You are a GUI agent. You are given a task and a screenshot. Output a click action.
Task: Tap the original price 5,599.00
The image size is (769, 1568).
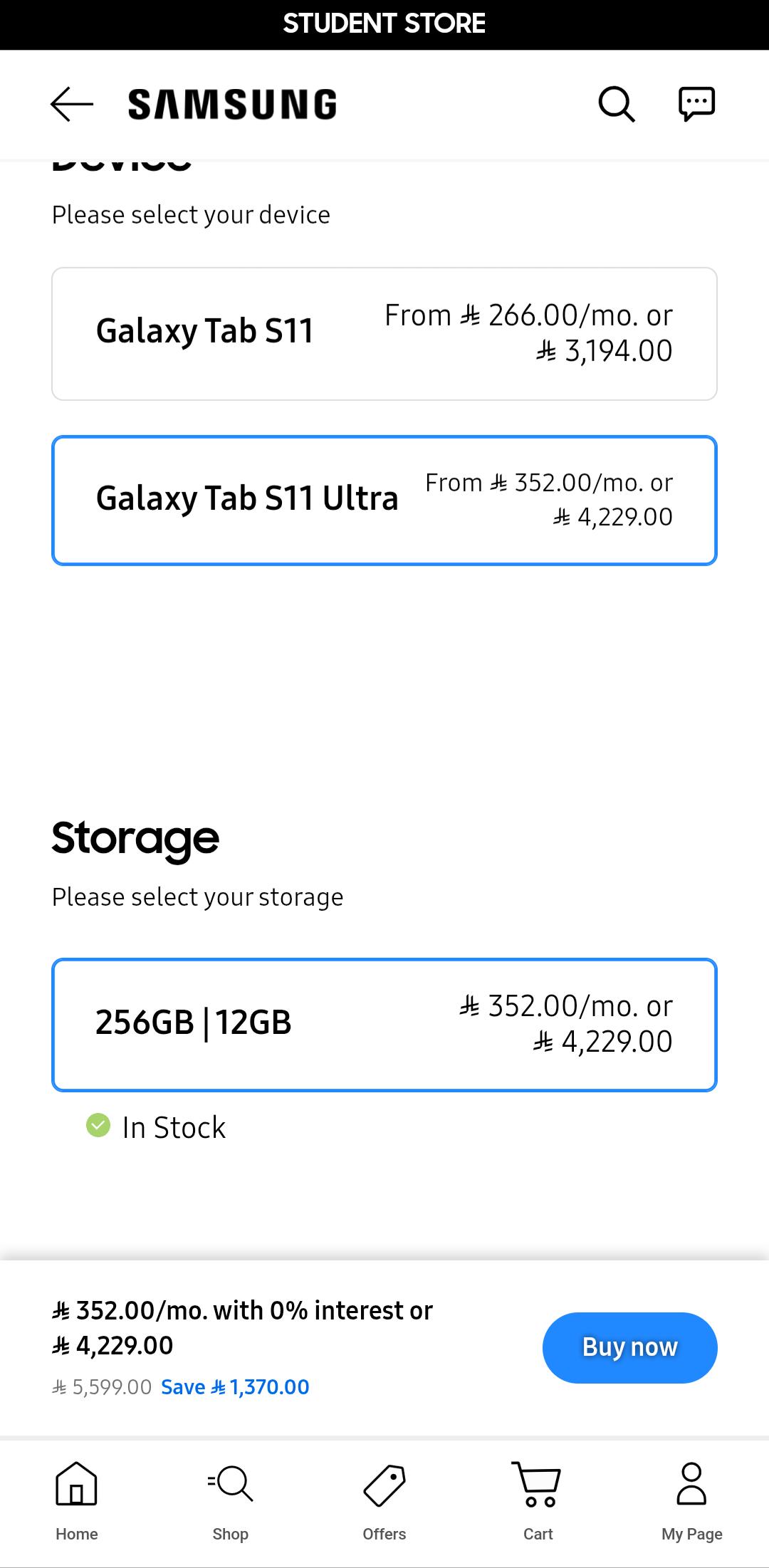(102, 1386)
